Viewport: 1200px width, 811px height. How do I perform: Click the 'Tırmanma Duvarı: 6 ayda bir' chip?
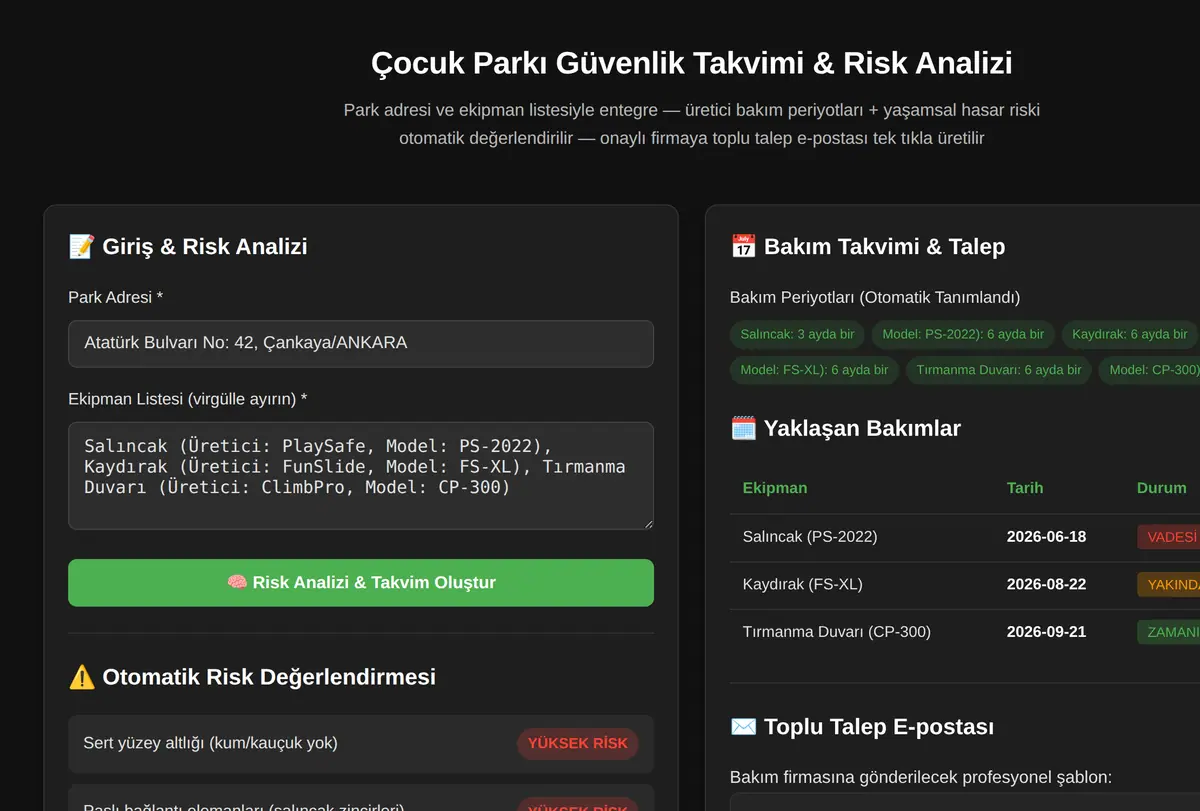(x=998, y=370)
